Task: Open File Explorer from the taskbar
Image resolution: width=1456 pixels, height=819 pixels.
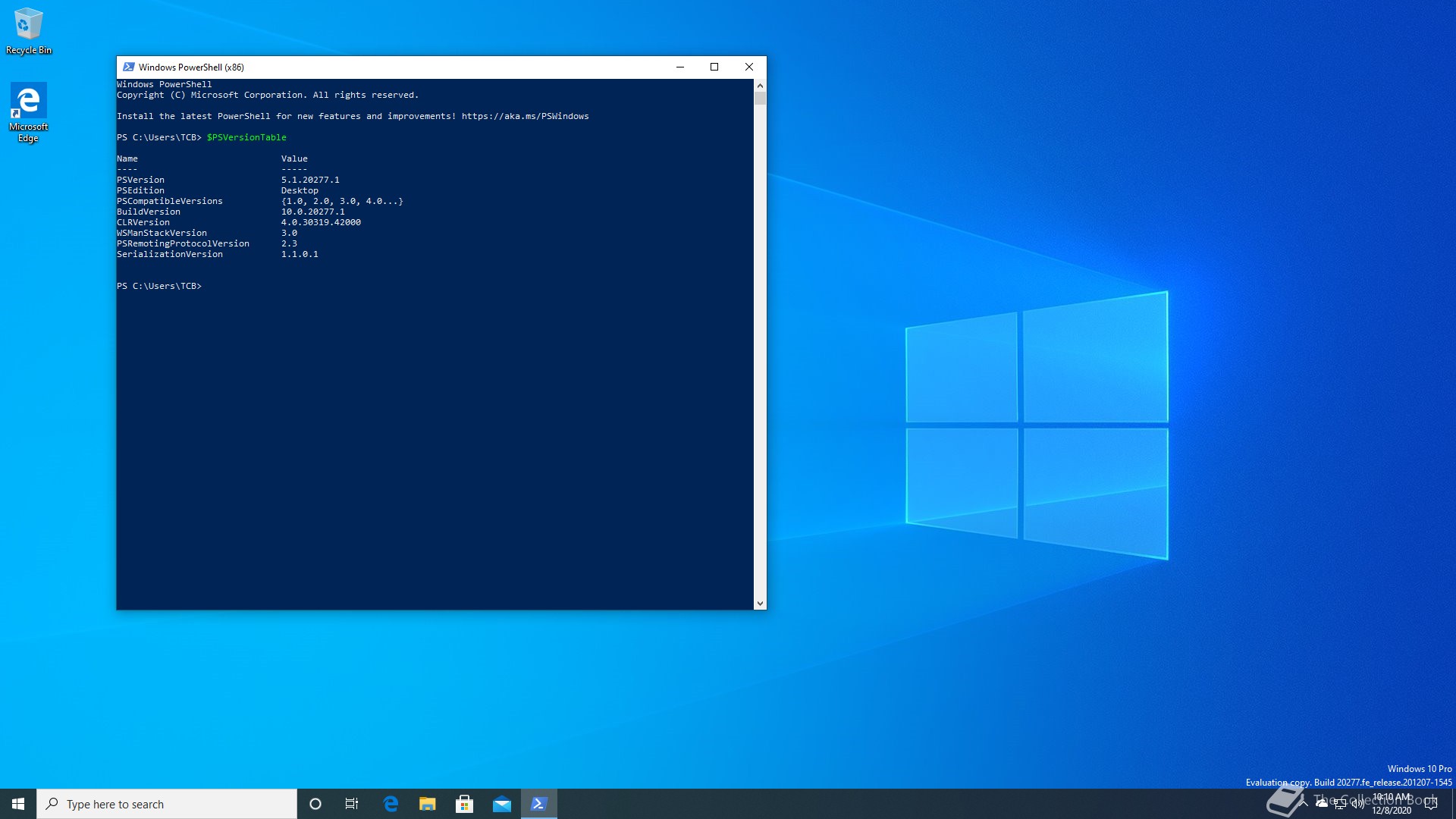Action: pyautogui.click(x=428, y=804)
